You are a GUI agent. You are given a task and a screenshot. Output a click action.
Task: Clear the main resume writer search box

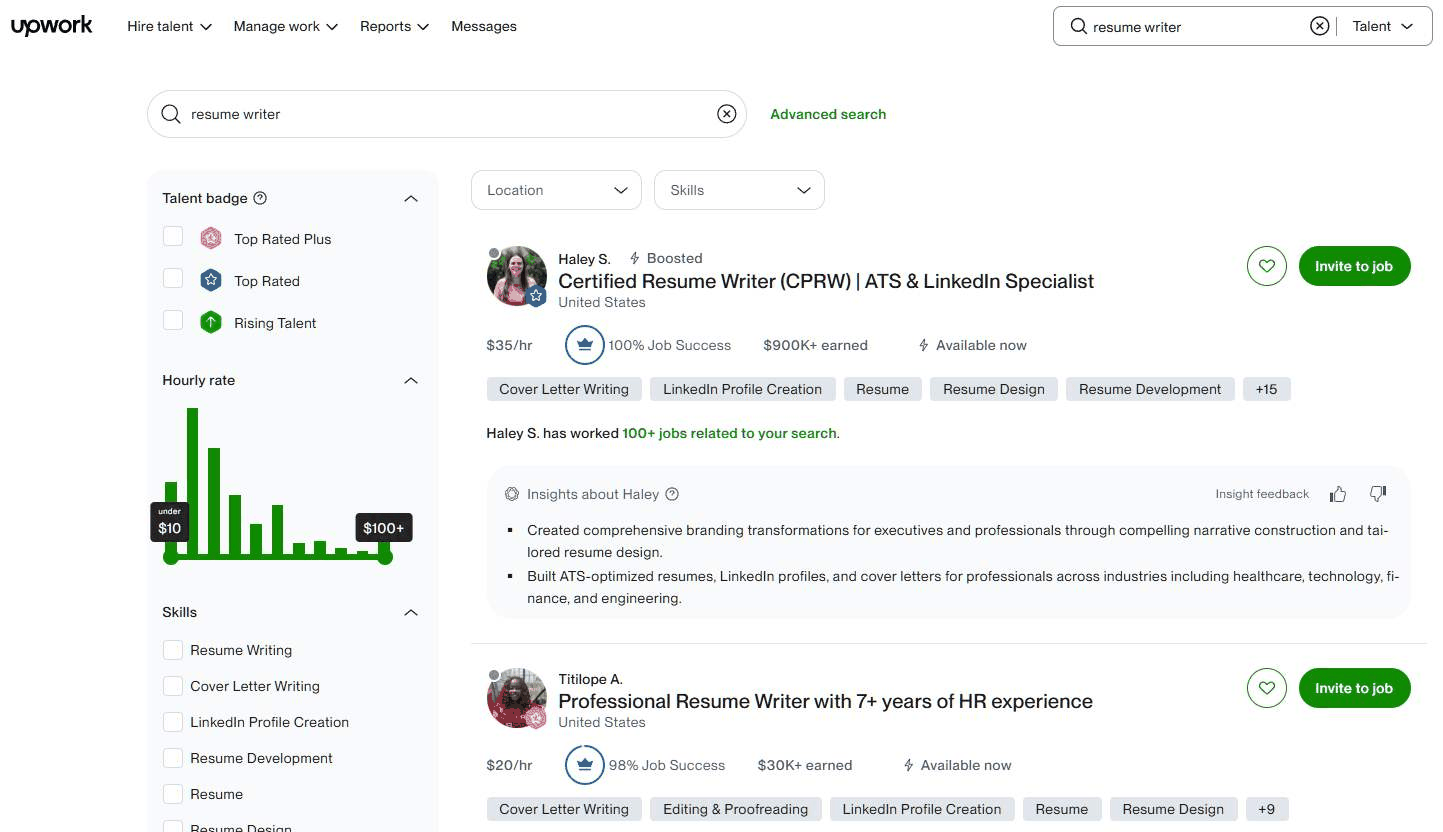tap(727, 114)
